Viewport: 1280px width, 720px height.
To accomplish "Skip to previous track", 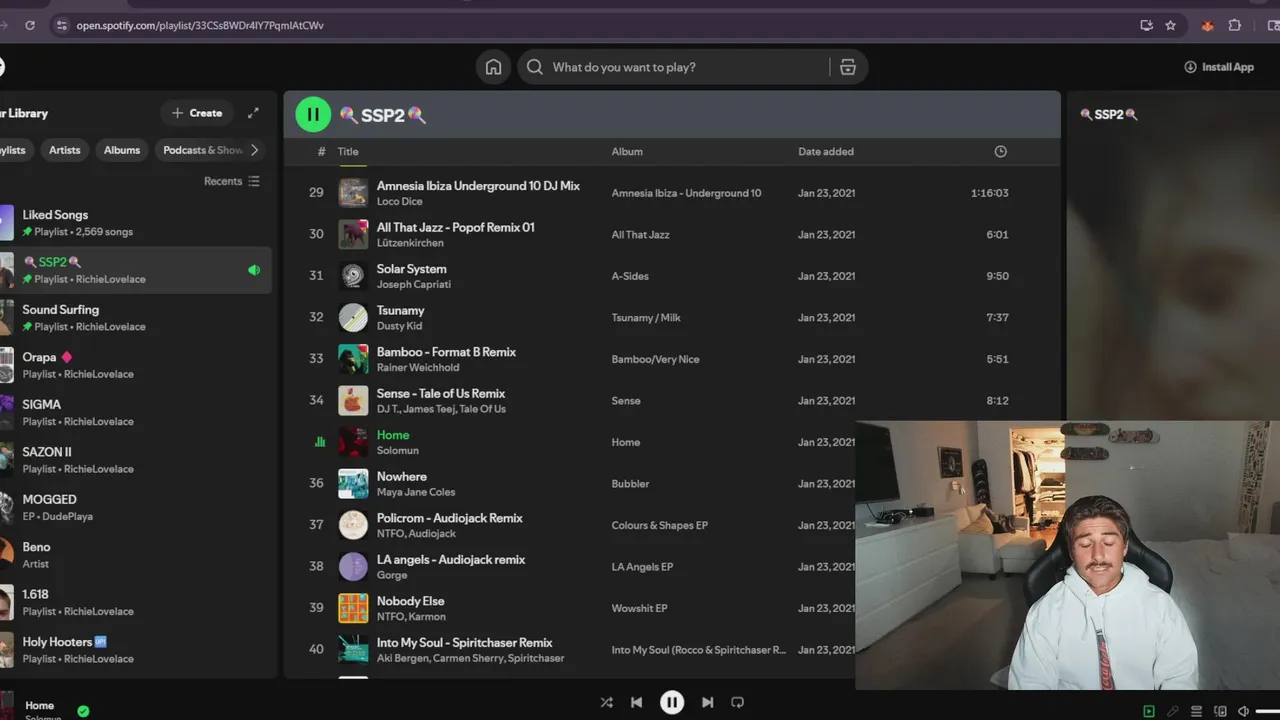I will pyautogui.click(x=636, y=702).
